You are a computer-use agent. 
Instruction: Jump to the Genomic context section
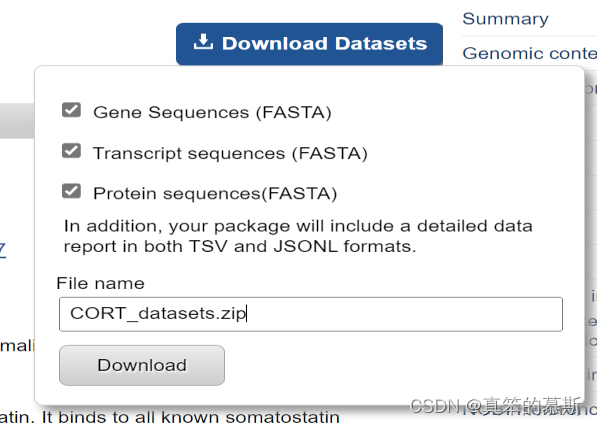[530, 53]
